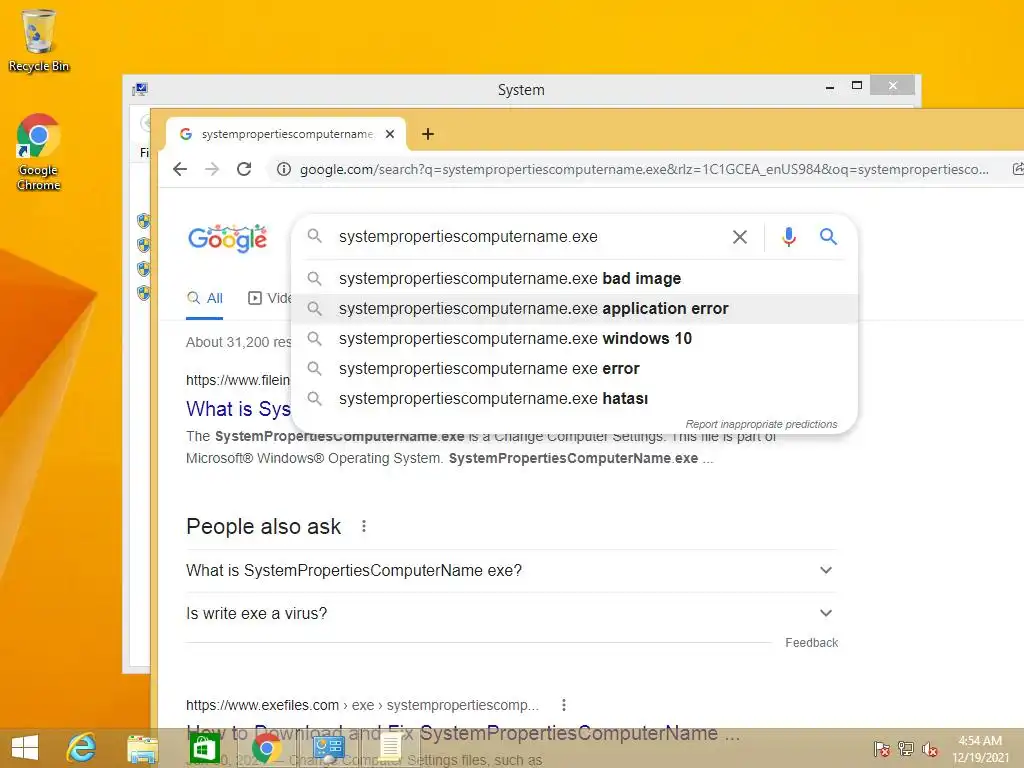Viewport: 1024px width, 768px height.
Task: Click share icon at address bar end
Action: (1017, 169)
